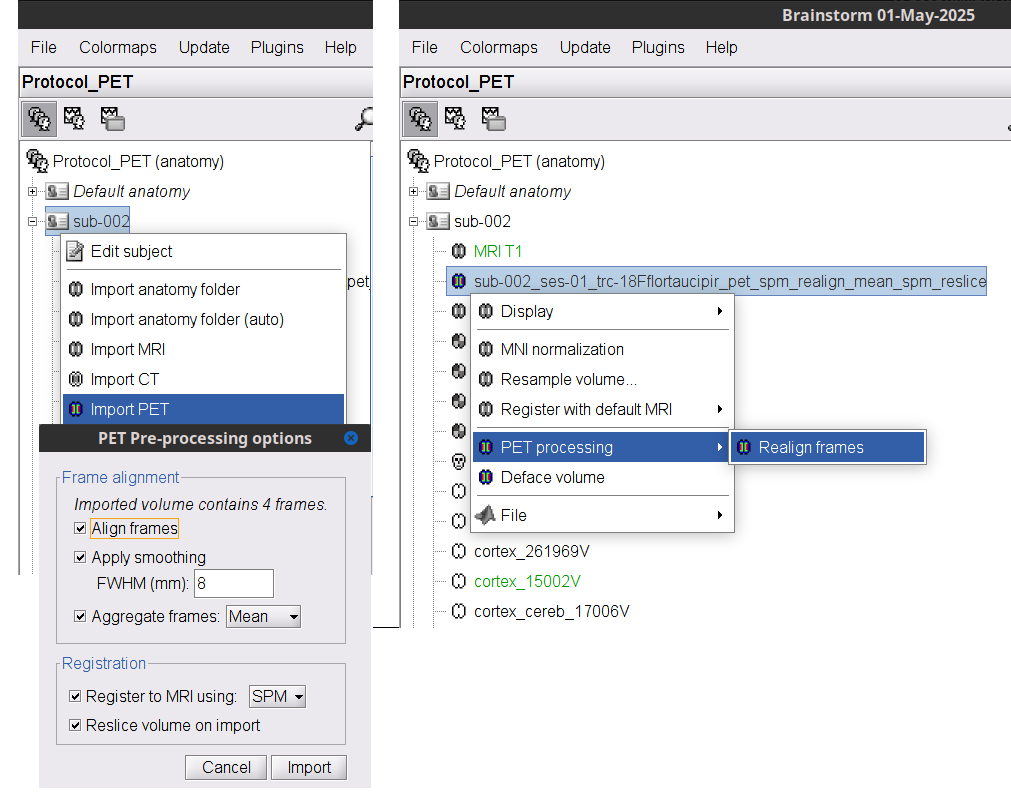Disable Reslice volume on import
Image resolution: width=1011 pixels, height=797 pixels.
75,726
